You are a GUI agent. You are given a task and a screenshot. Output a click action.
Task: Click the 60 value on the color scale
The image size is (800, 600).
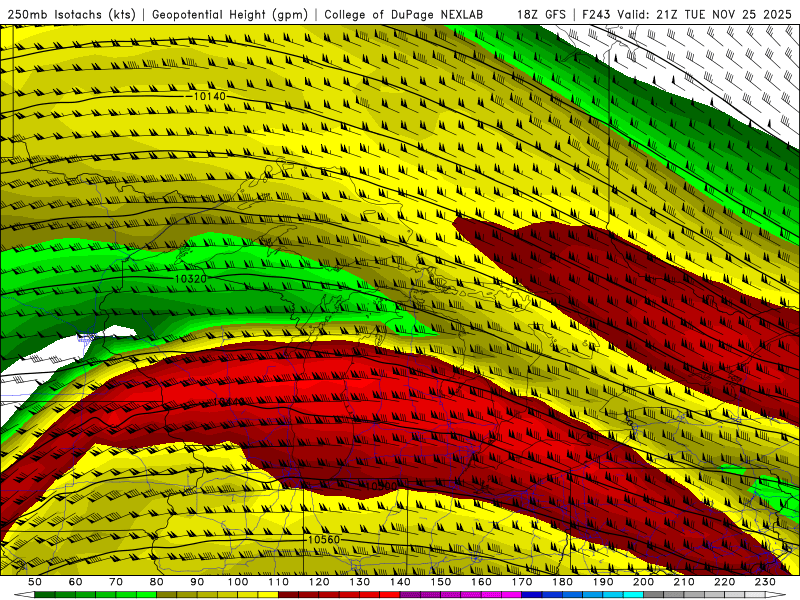click(76, 582)
